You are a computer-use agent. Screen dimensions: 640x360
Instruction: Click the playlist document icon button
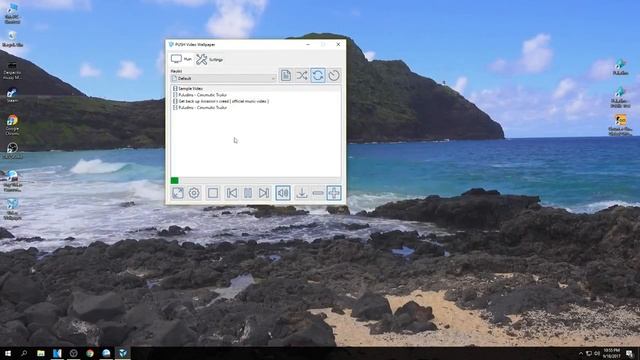[286, 75]
